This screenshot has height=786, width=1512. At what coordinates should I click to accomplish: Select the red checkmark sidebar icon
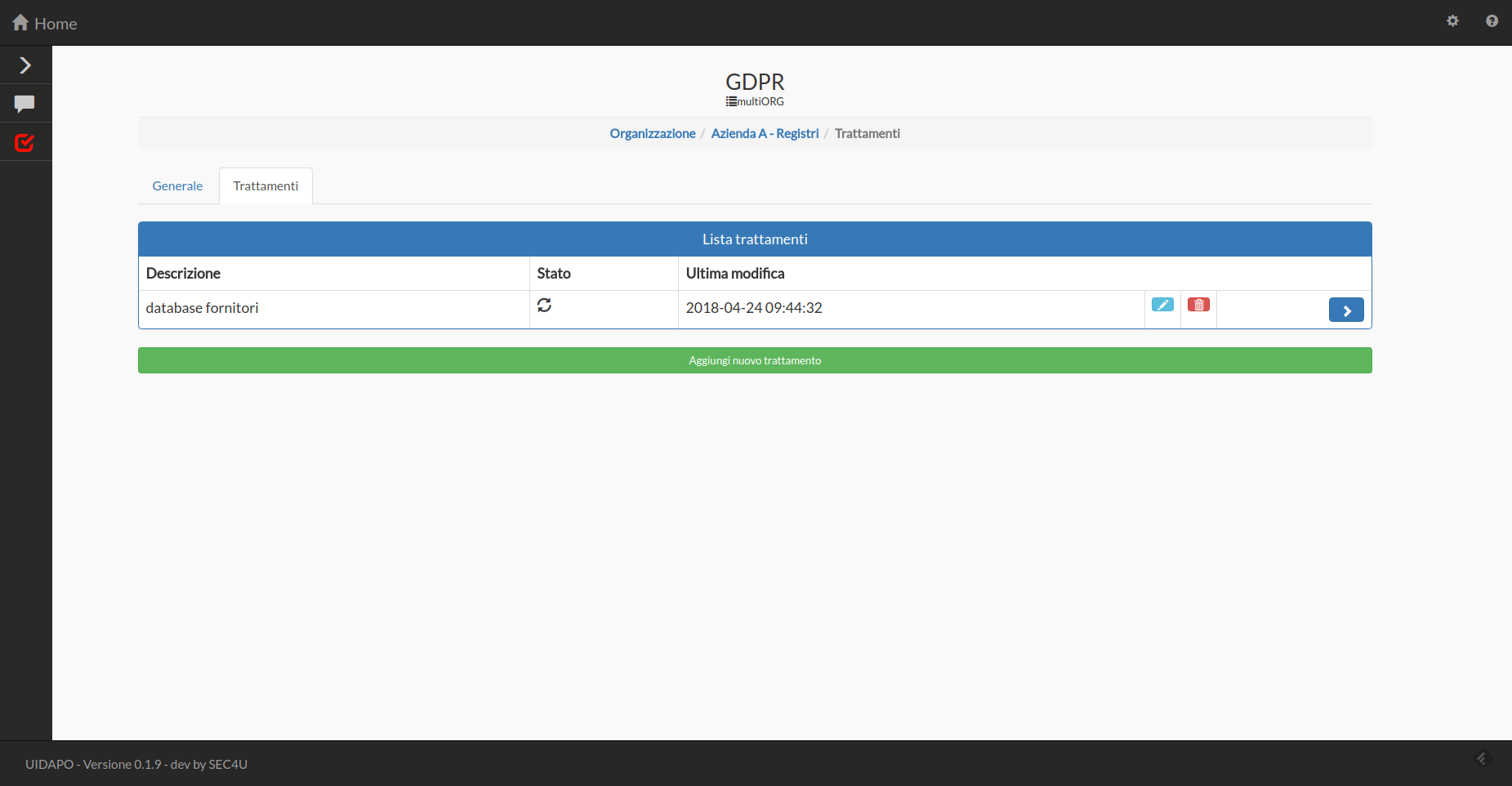pos(25,143)
